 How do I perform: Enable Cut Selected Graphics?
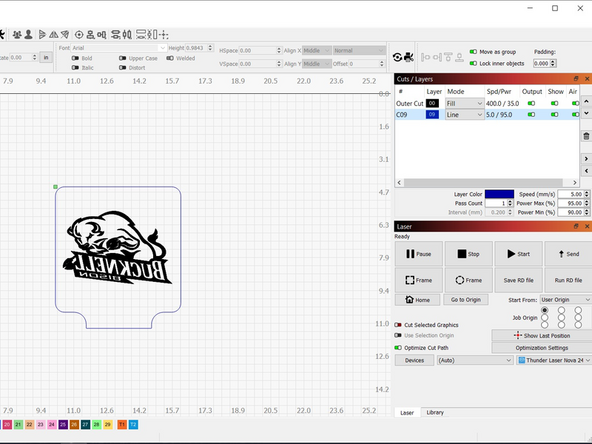point(398,325)
